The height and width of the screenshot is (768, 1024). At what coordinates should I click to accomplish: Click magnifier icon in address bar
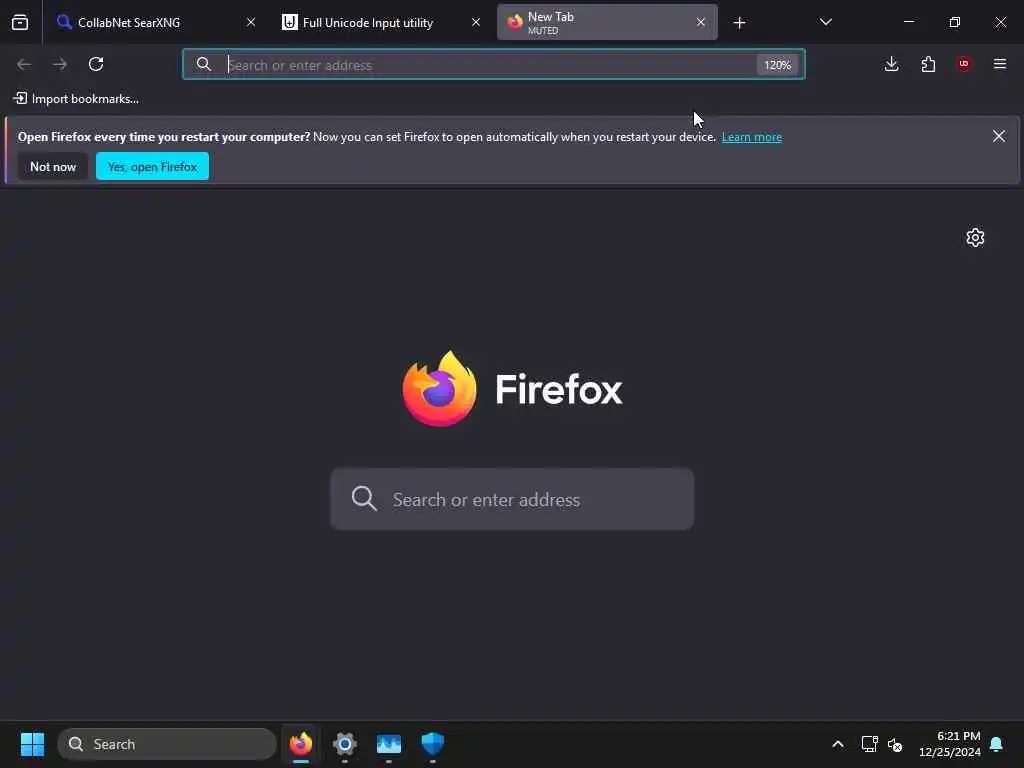click(204, 64)
